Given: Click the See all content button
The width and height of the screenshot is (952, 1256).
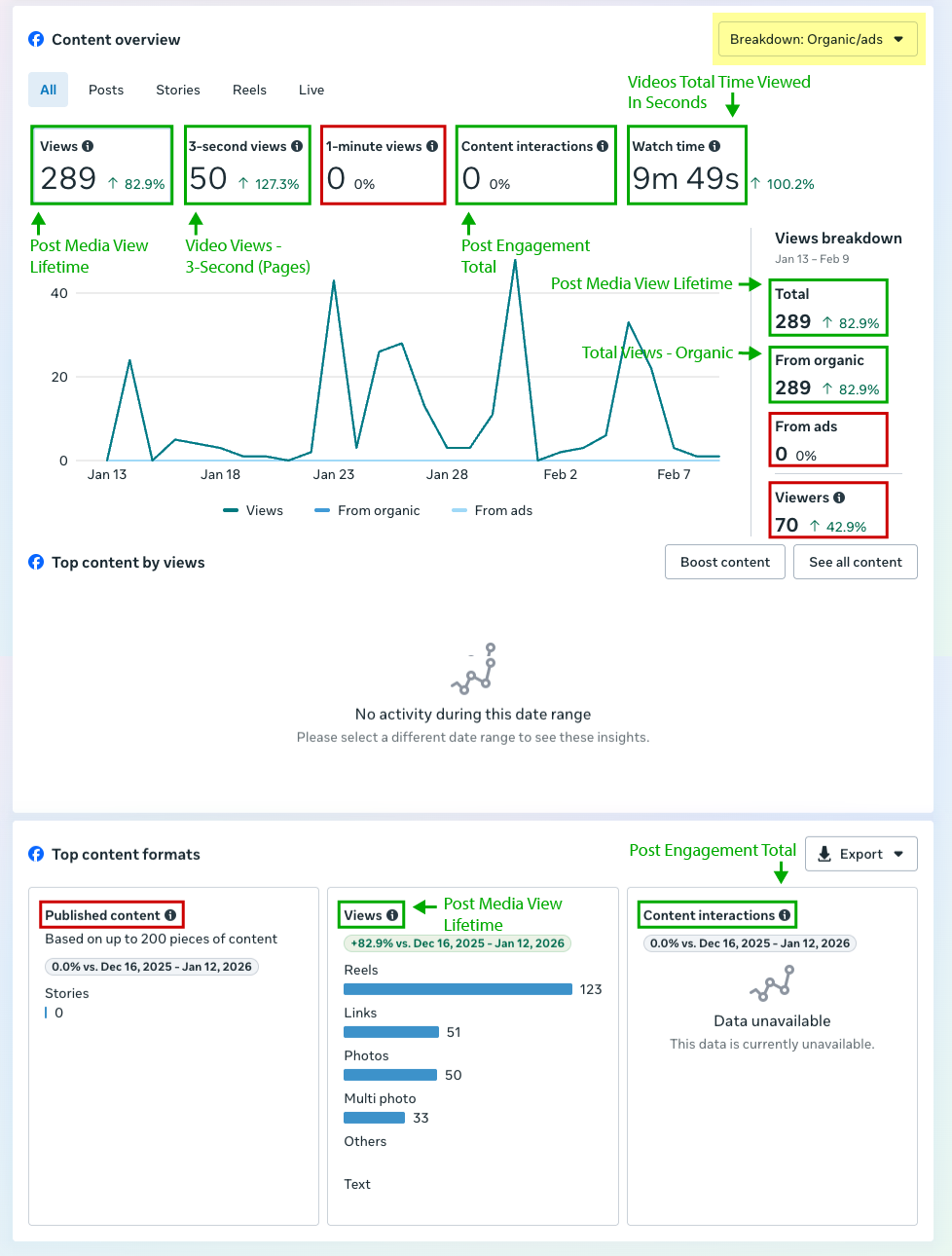Looking at the screenshot, I should [x=856, y=562].
